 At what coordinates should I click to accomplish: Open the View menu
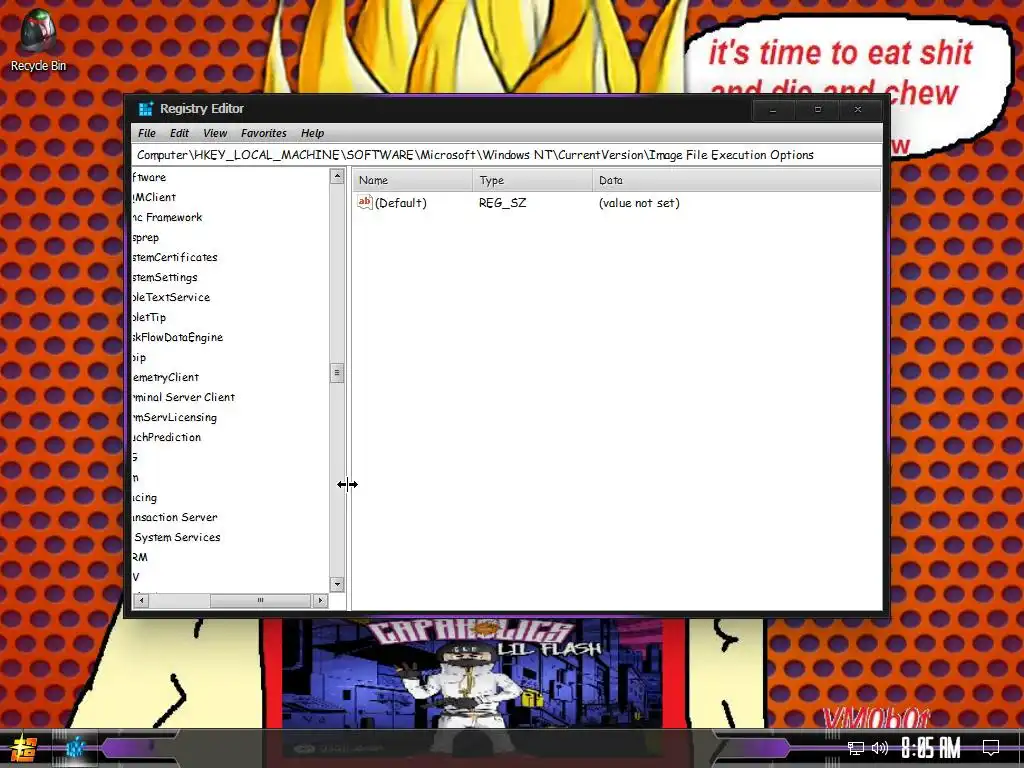click(215, 133)
